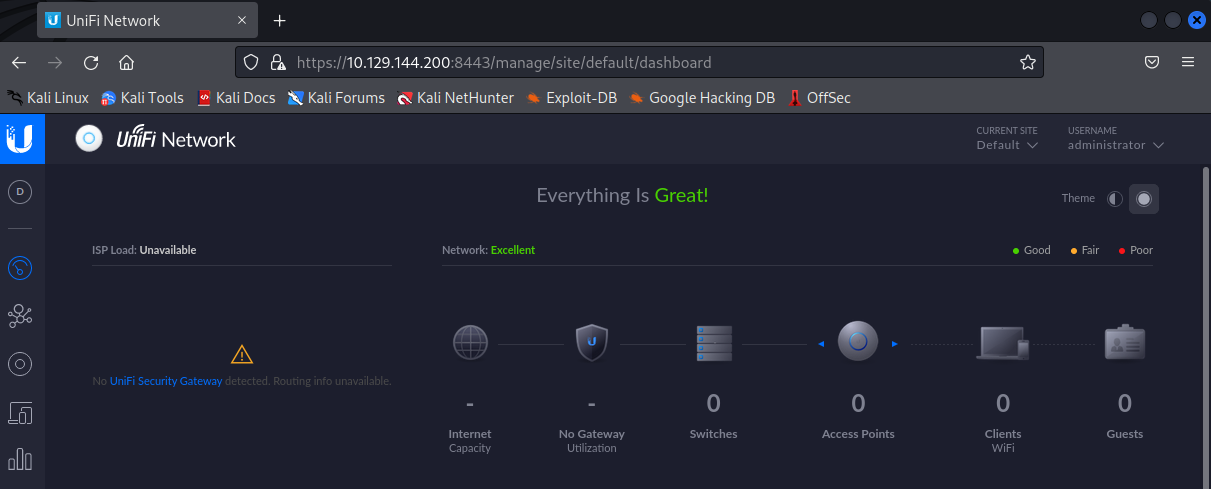Reload the page with refresh icon
The width and height of the screenshot is (1211, 489).
[91, 62]
